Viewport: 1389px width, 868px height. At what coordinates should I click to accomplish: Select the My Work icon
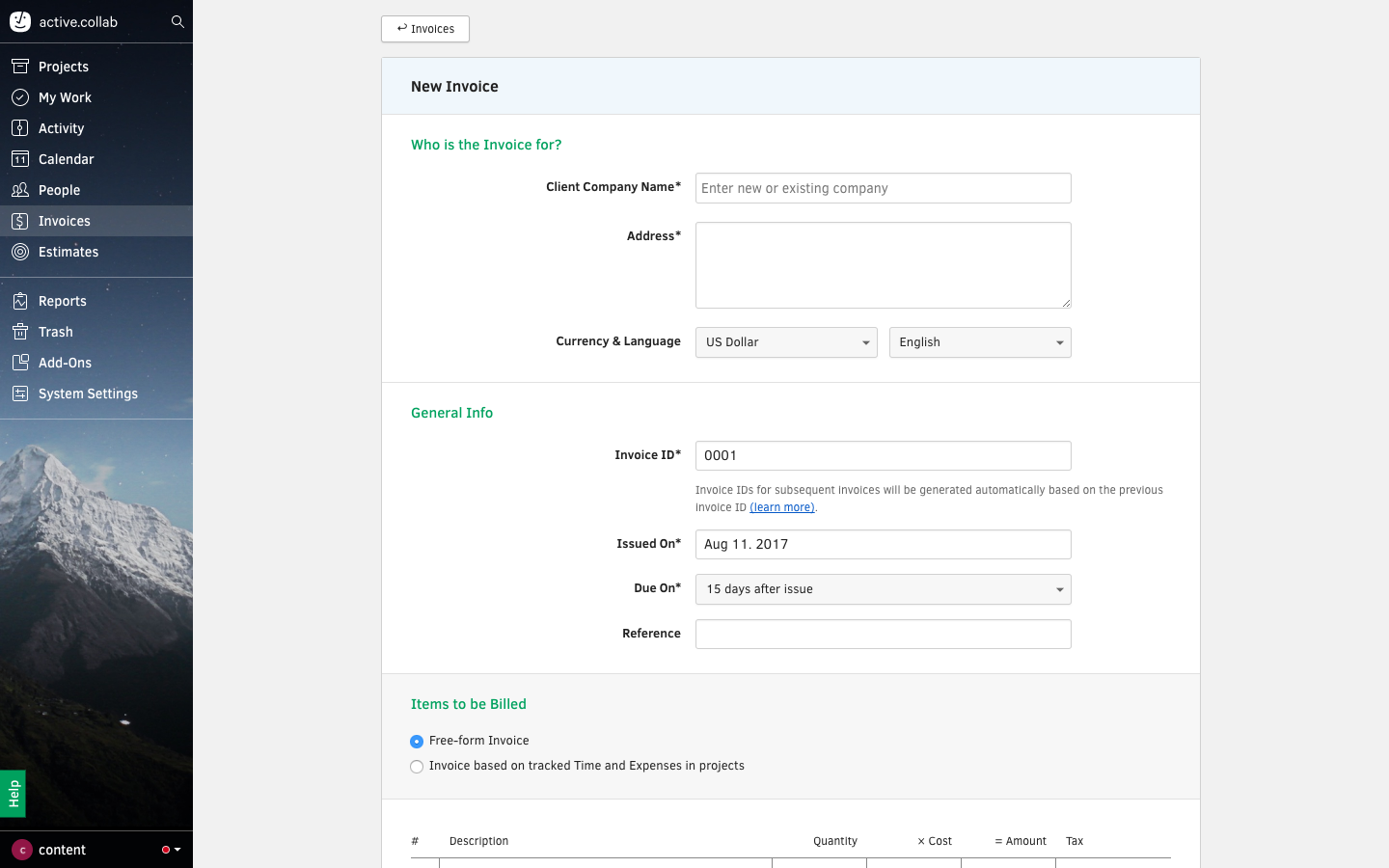pos(20,96)
